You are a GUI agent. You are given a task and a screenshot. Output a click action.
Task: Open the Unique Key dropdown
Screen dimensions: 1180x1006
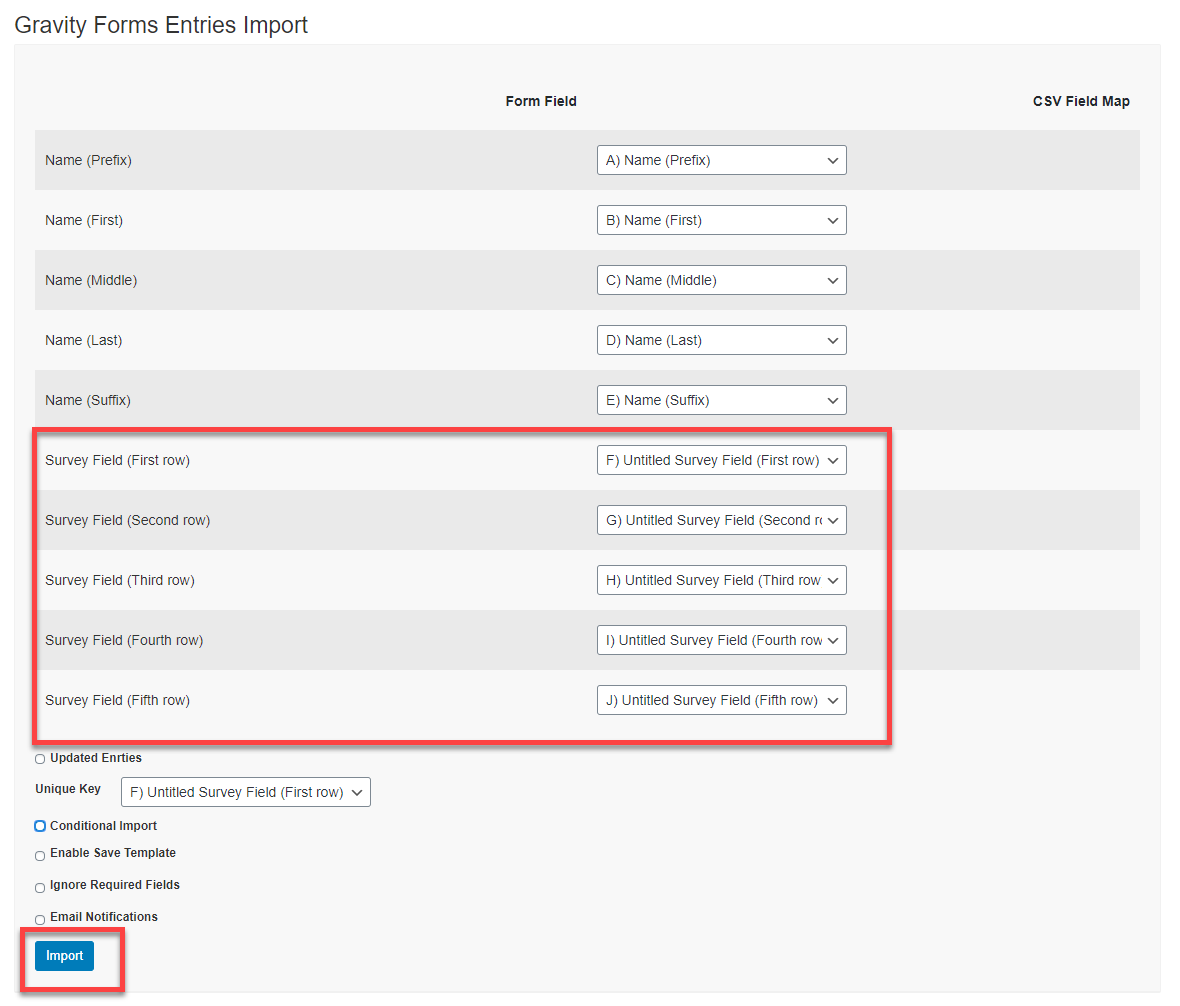point(245,792)
